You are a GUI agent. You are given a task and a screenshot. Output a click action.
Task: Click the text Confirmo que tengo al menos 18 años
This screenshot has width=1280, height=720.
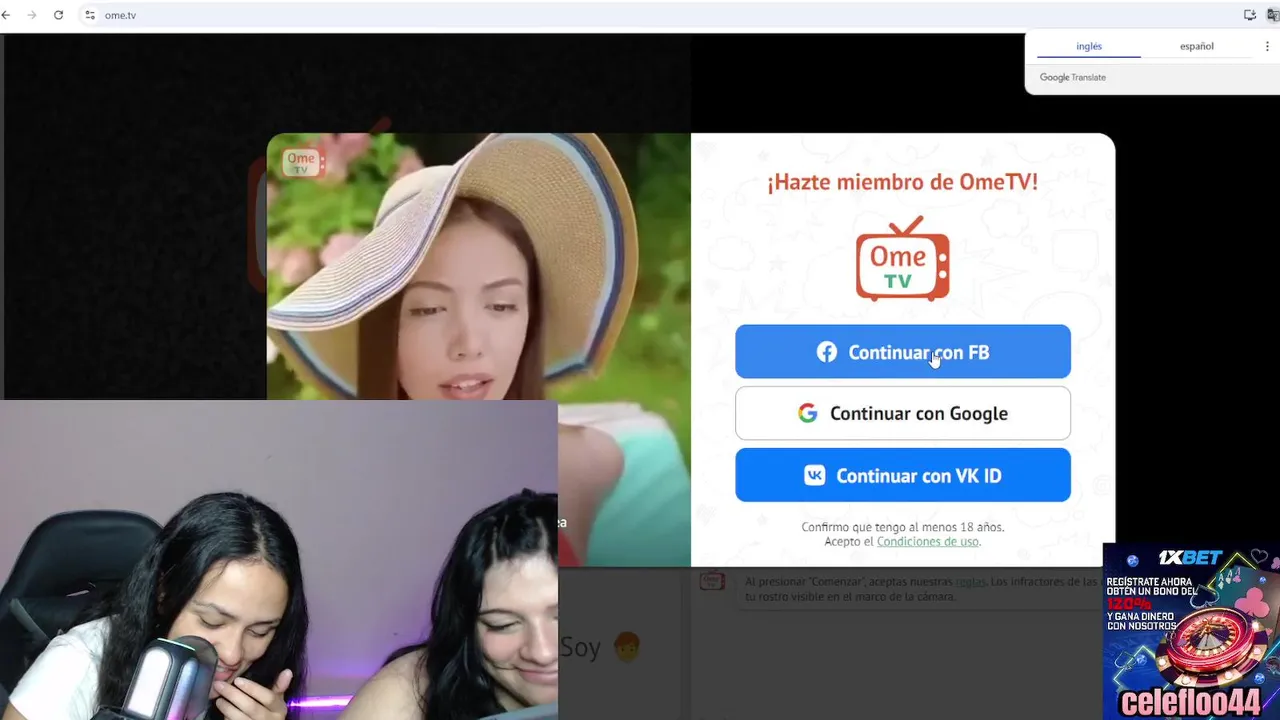902,527
